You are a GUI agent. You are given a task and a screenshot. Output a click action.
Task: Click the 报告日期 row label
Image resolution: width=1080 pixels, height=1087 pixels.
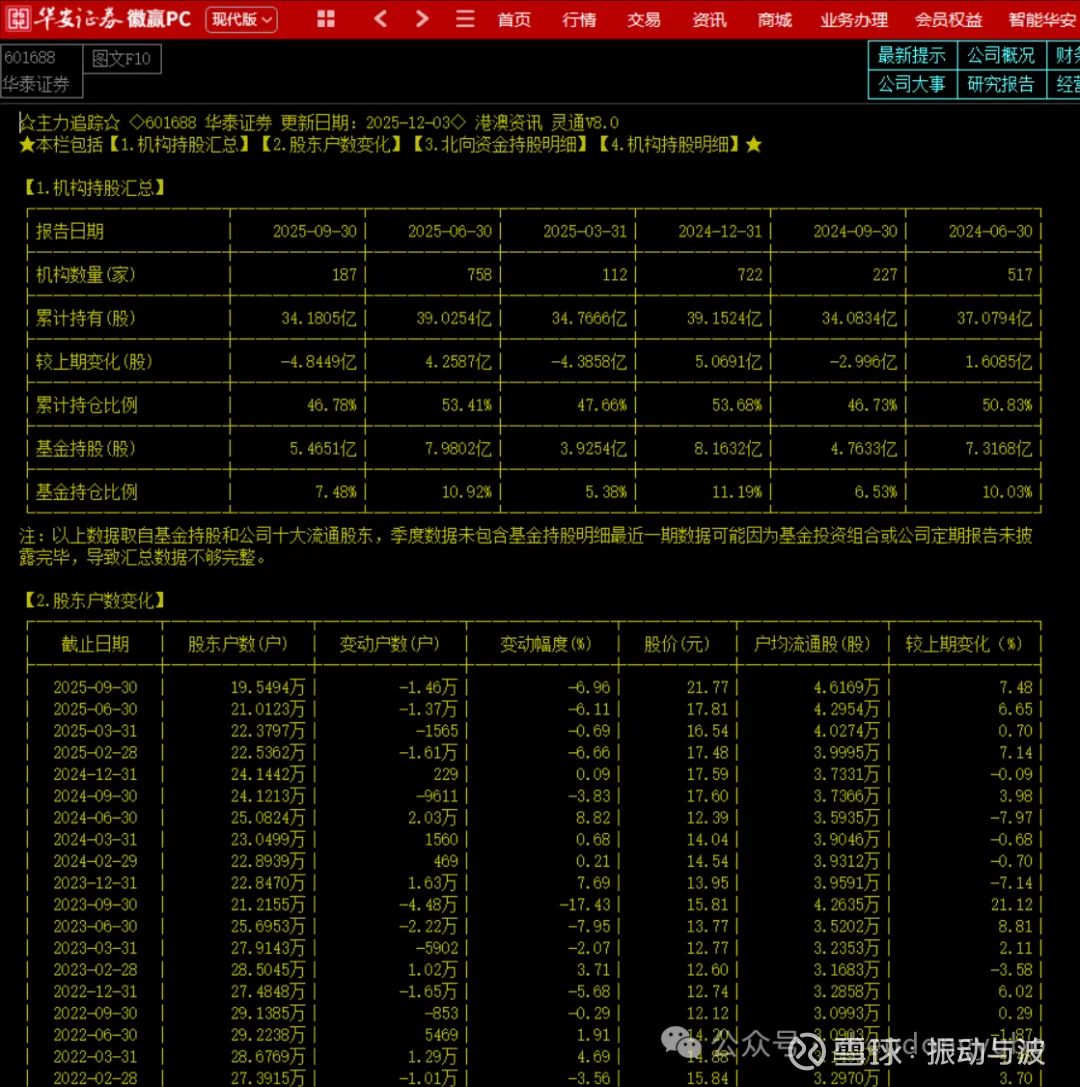[69, 232]
